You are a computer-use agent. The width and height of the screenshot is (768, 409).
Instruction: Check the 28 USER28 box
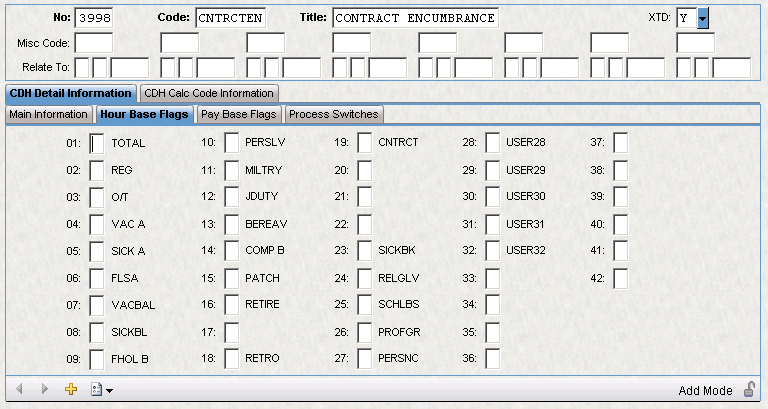point(493,143)
